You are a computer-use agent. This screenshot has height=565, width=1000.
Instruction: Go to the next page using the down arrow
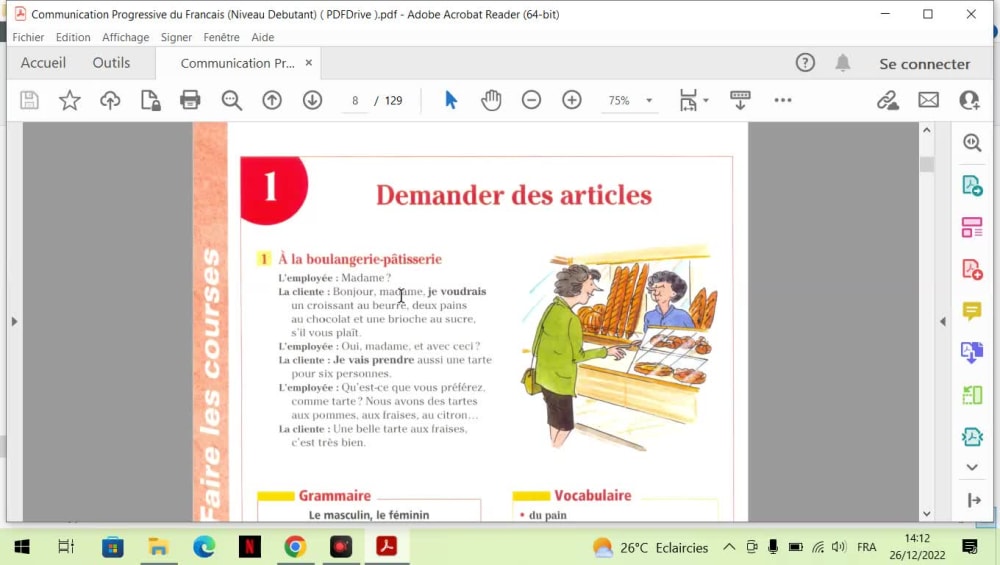point(312,100)
